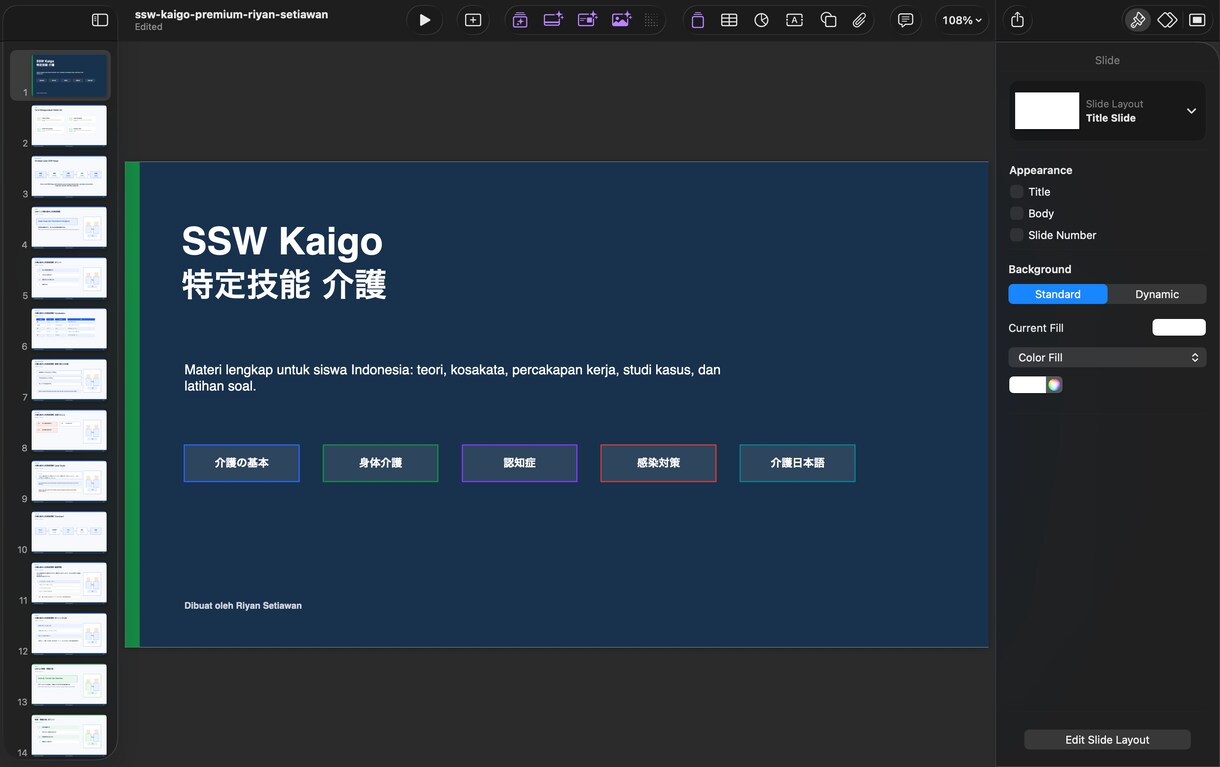Enable the Body checkbox
Viewport: 1220px width, 767px height.
[1016, 214]
